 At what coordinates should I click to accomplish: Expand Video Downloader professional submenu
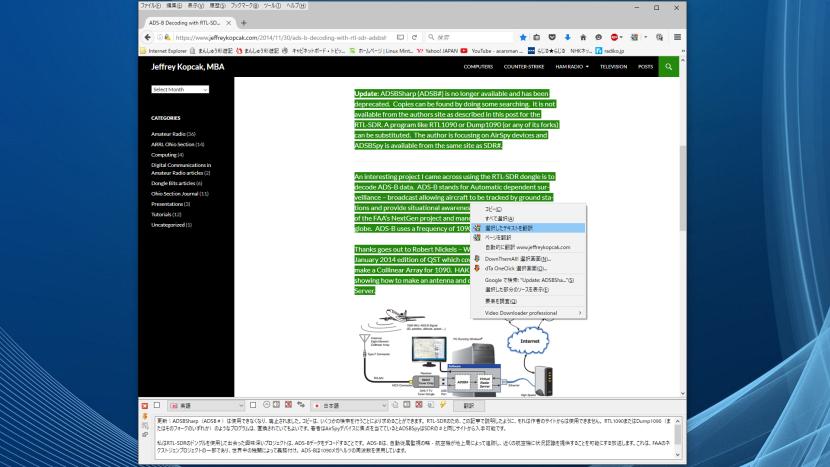pos(529,313)
